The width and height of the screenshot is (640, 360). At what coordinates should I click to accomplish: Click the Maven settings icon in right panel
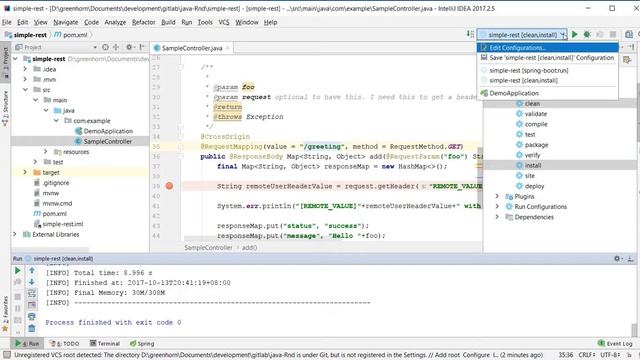[x=627, y=60]
